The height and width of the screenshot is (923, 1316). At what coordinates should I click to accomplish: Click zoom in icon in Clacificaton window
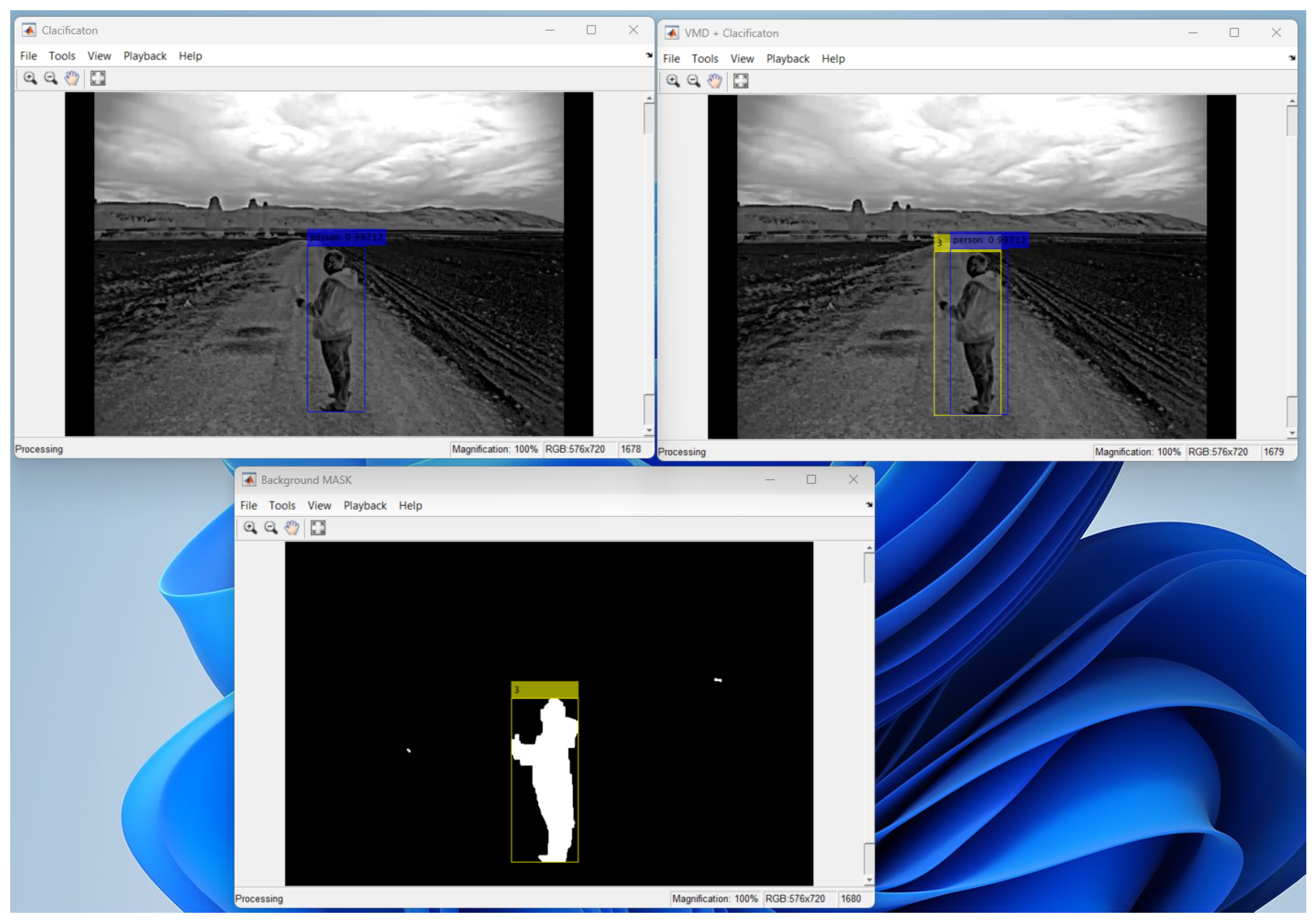(x=30, y=78)
